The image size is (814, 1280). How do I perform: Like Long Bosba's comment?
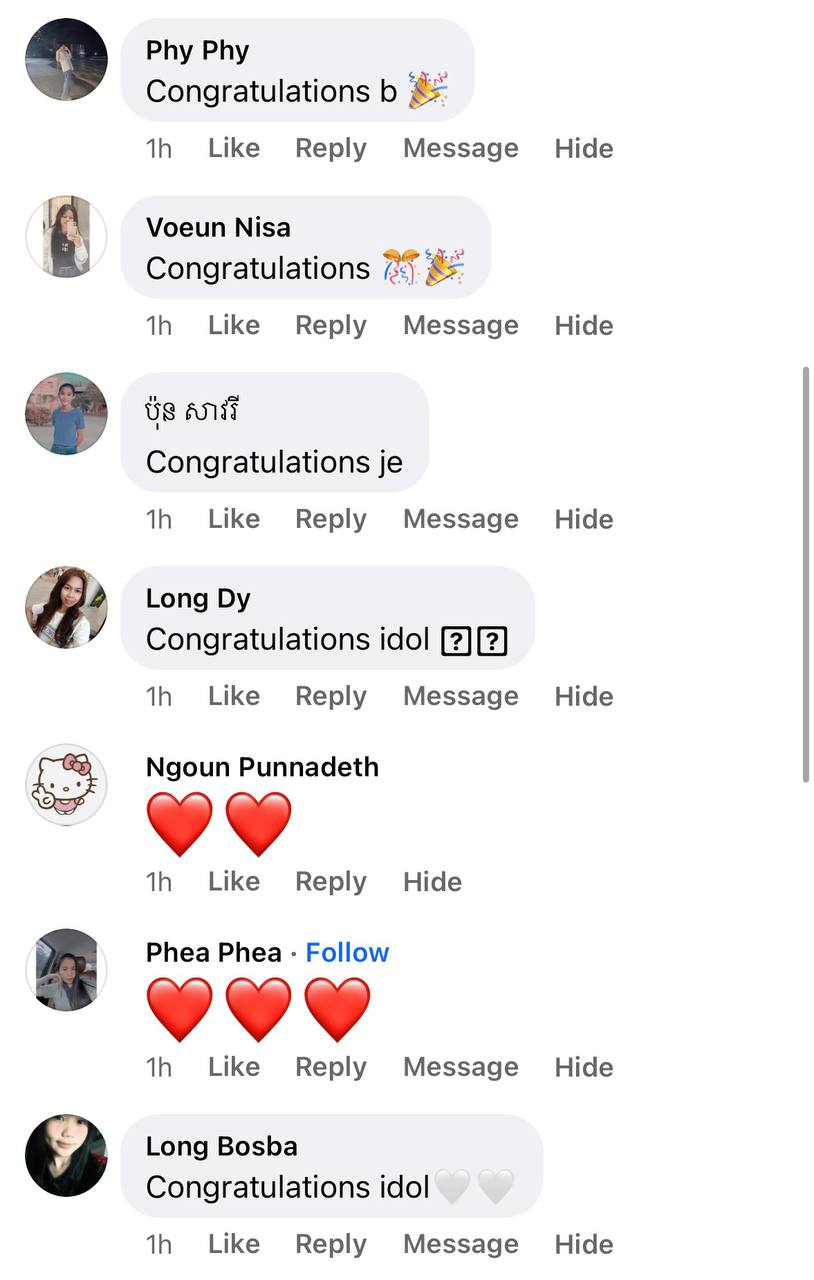(234, 1245)
